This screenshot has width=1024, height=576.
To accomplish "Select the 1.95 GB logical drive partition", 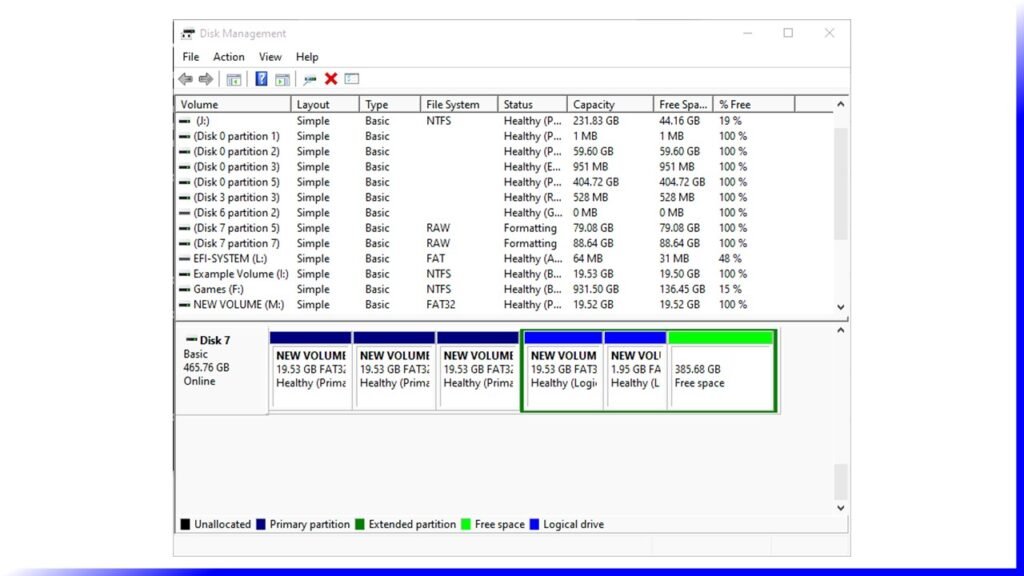I will click(635, 375).
